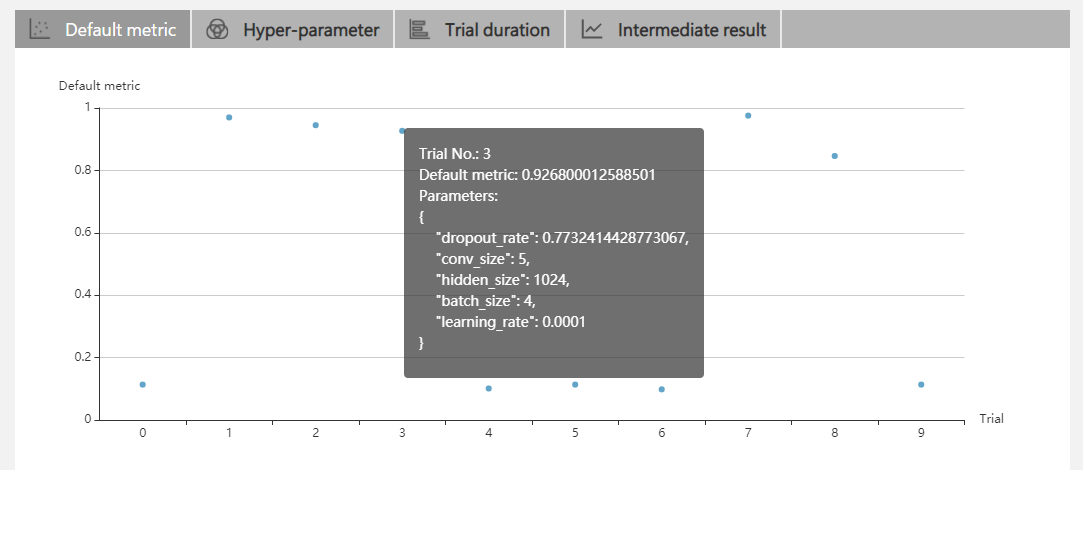Select the trial 9 data point
The height and width of the screenshot is (549, 1083).
(x=921, y=385)
